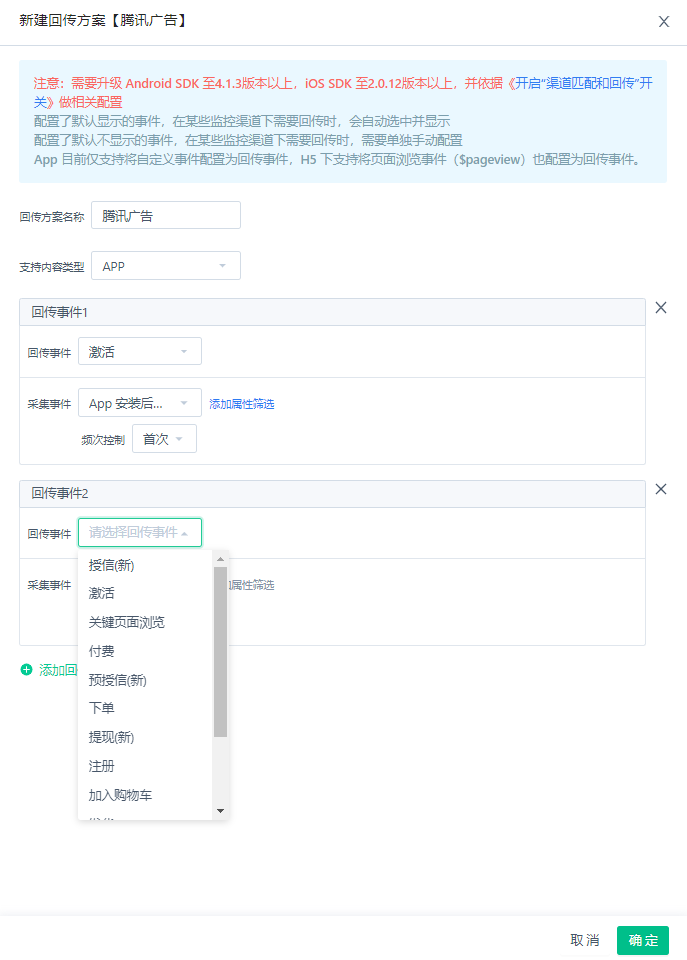Select 激活 option in the open list

pos(145,593)
